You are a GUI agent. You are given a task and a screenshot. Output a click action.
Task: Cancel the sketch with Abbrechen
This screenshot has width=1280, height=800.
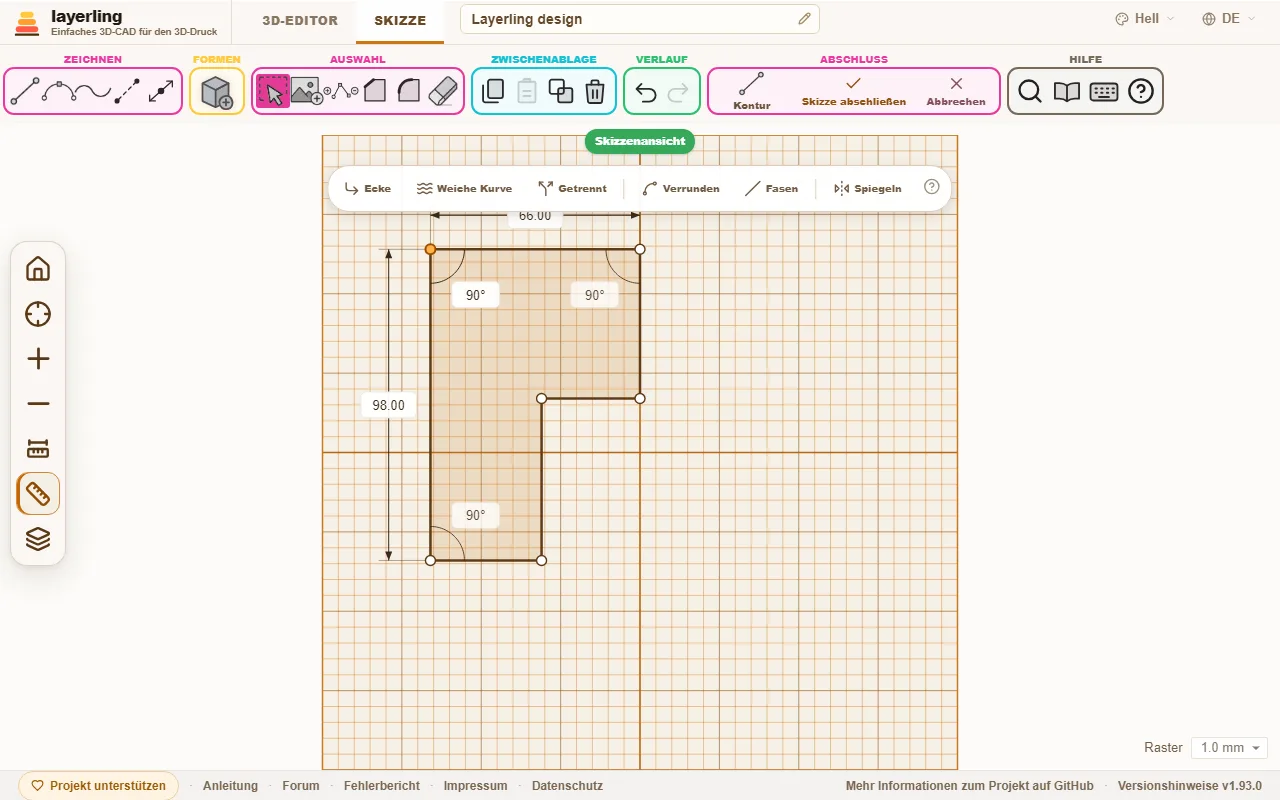tap(956, 91)
